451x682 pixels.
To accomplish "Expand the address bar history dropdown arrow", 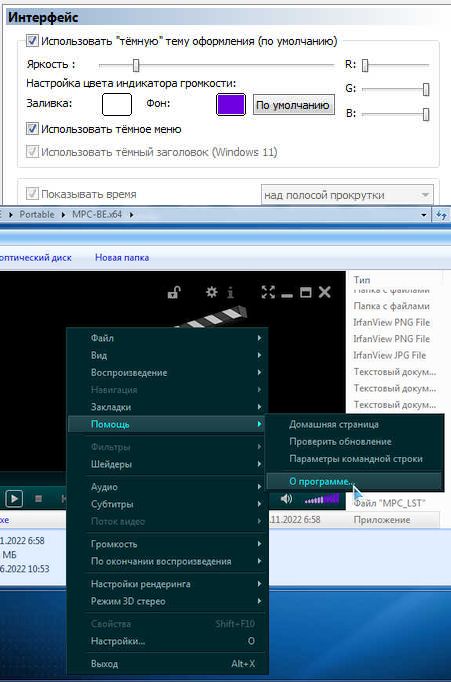I will coord(424,215).
